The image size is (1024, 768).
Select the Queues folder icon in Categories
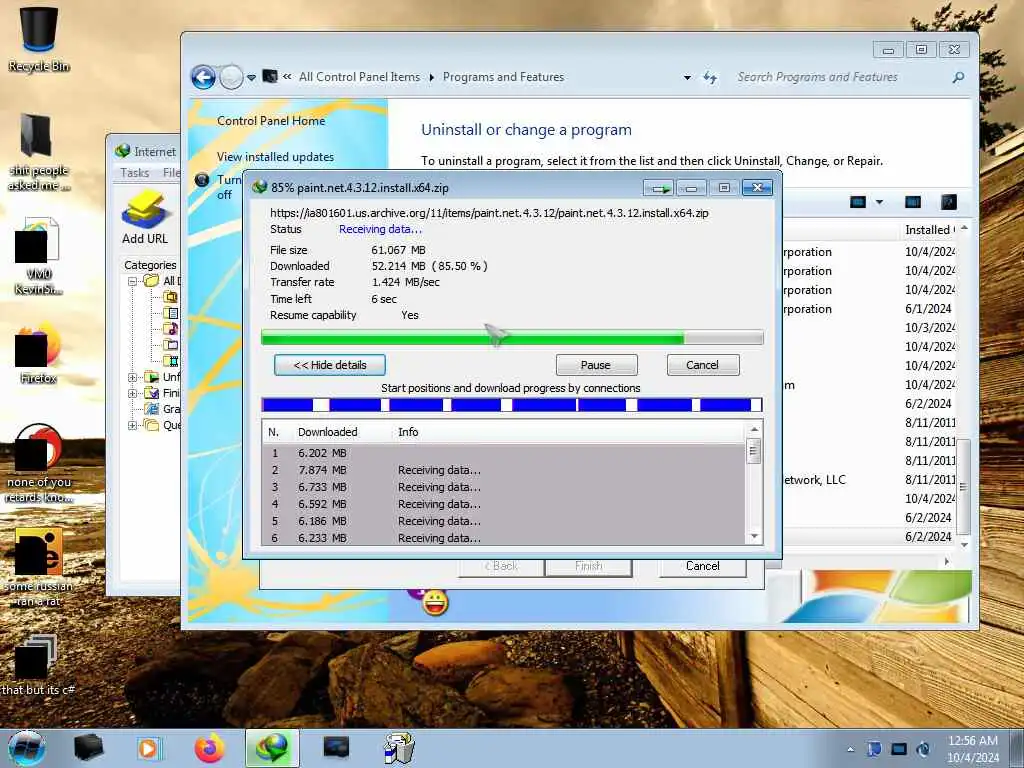(x=152, y=425)
